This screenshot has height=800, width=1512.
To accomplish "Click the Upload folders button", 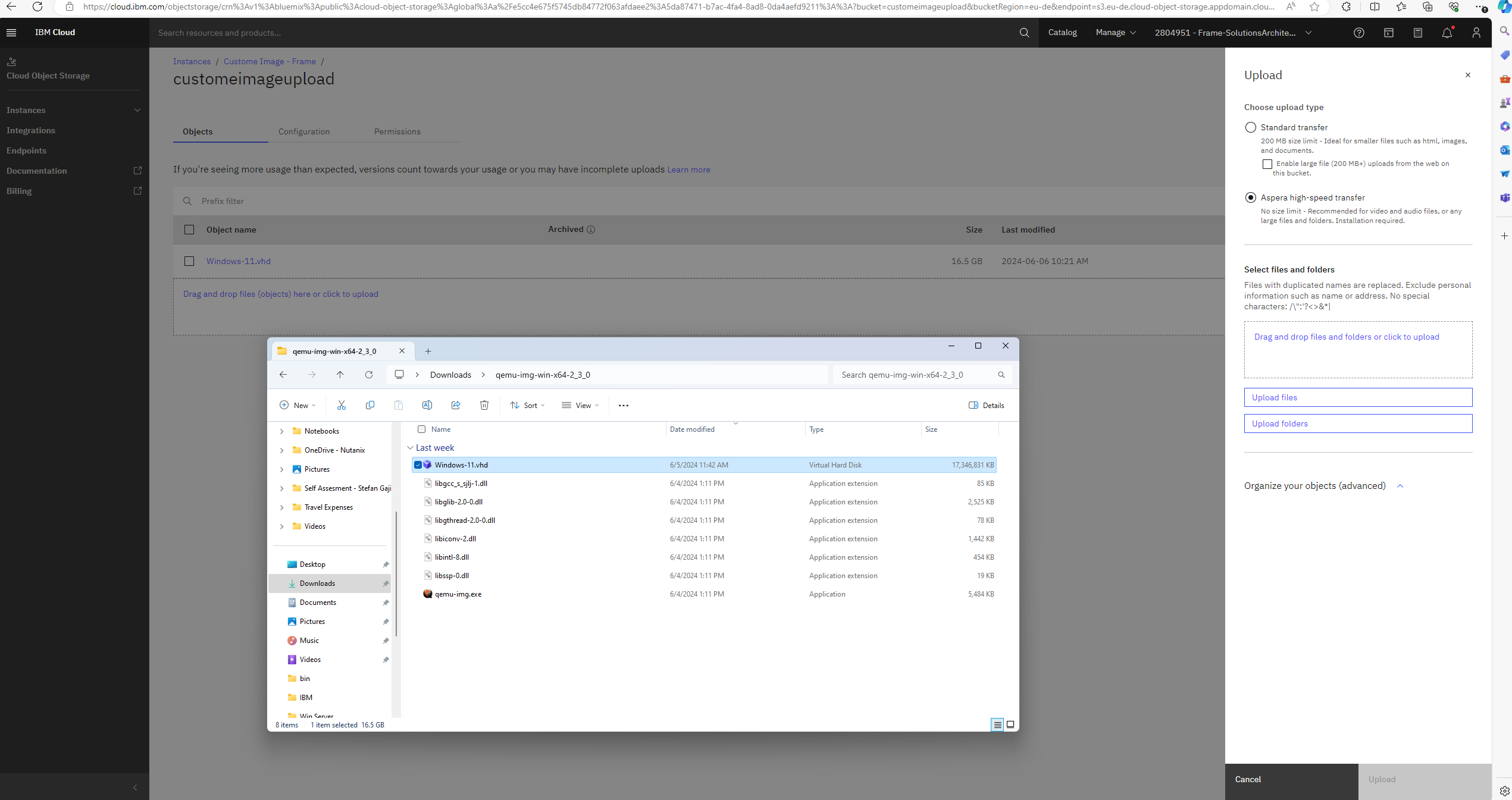I will pyautogui.click(x=1358, y=423).
